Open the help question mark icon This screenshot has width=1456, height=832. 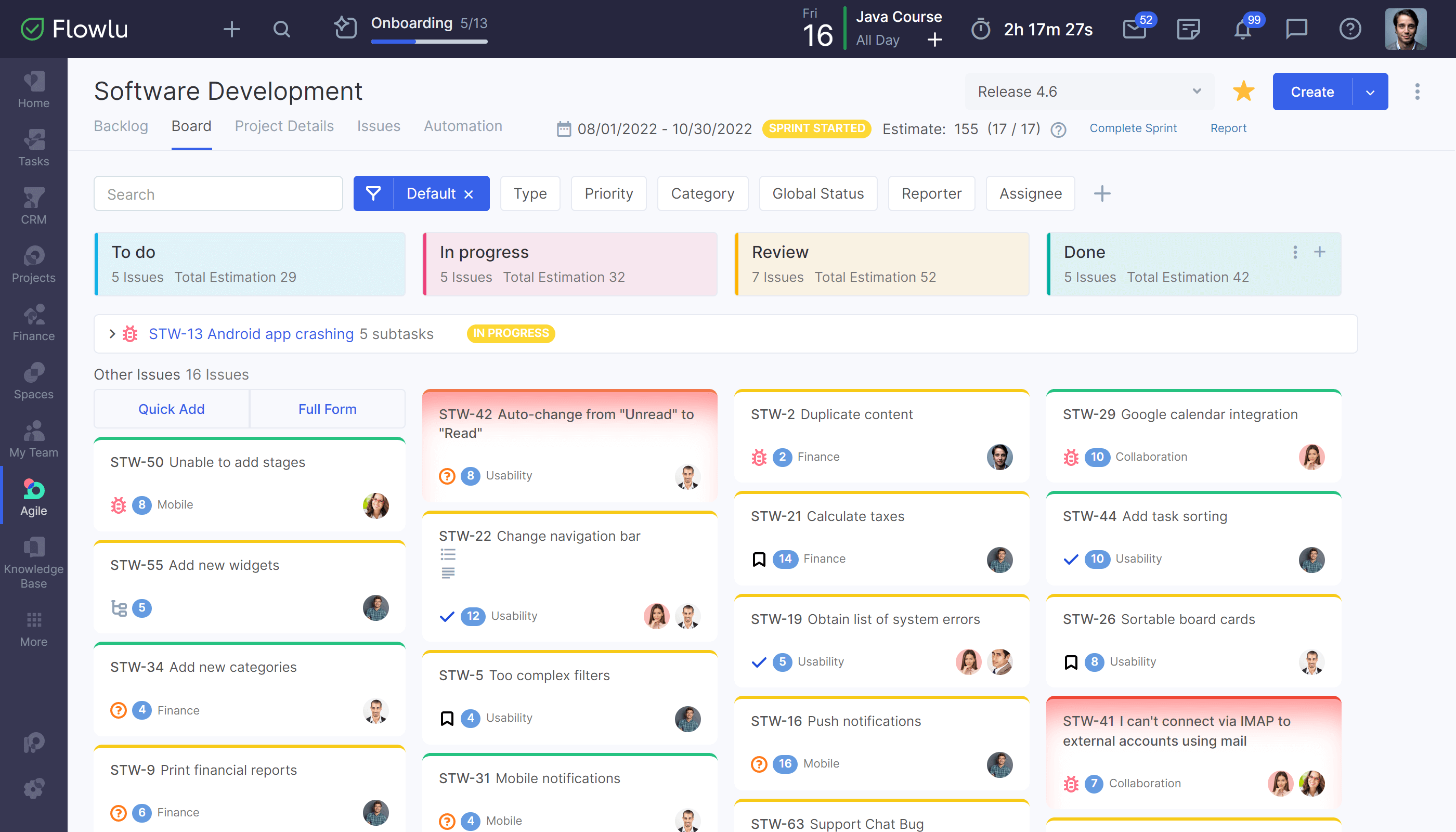pyautogui.click(x=1350, y=29)
